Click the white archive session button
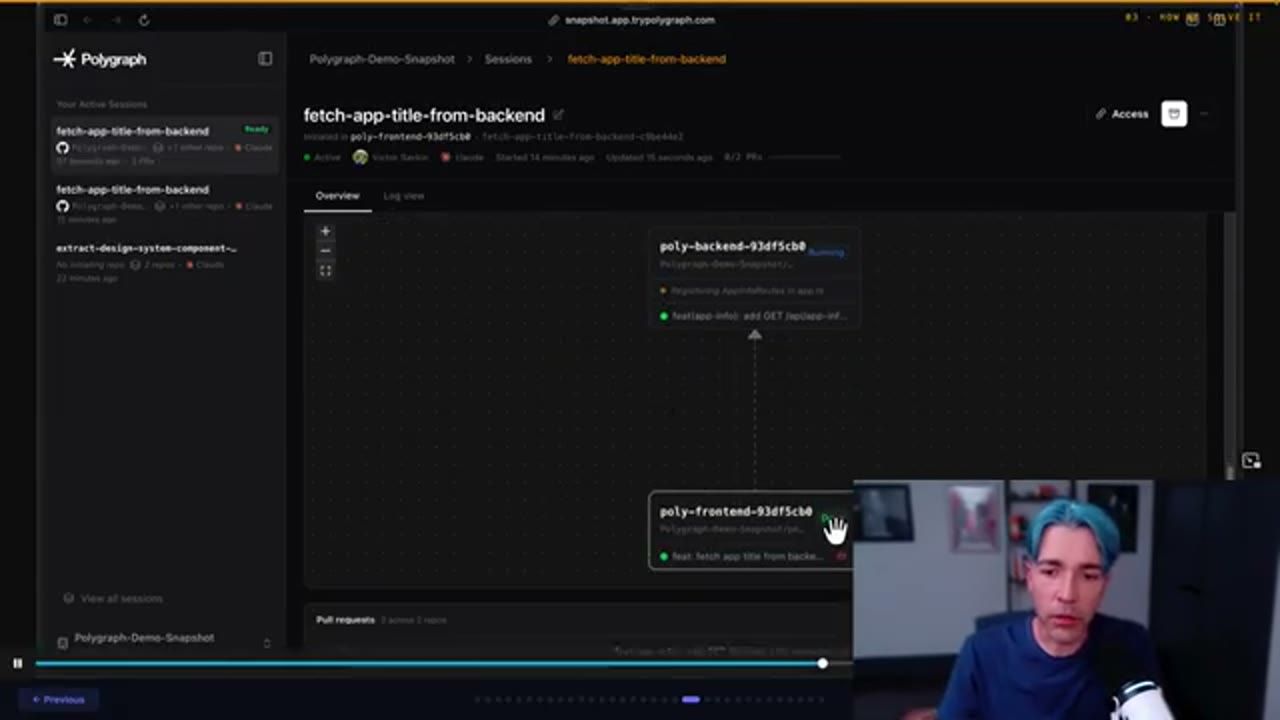This screenshot has height=720, width=1280. pyautogui.click(x=1174, y=114)
